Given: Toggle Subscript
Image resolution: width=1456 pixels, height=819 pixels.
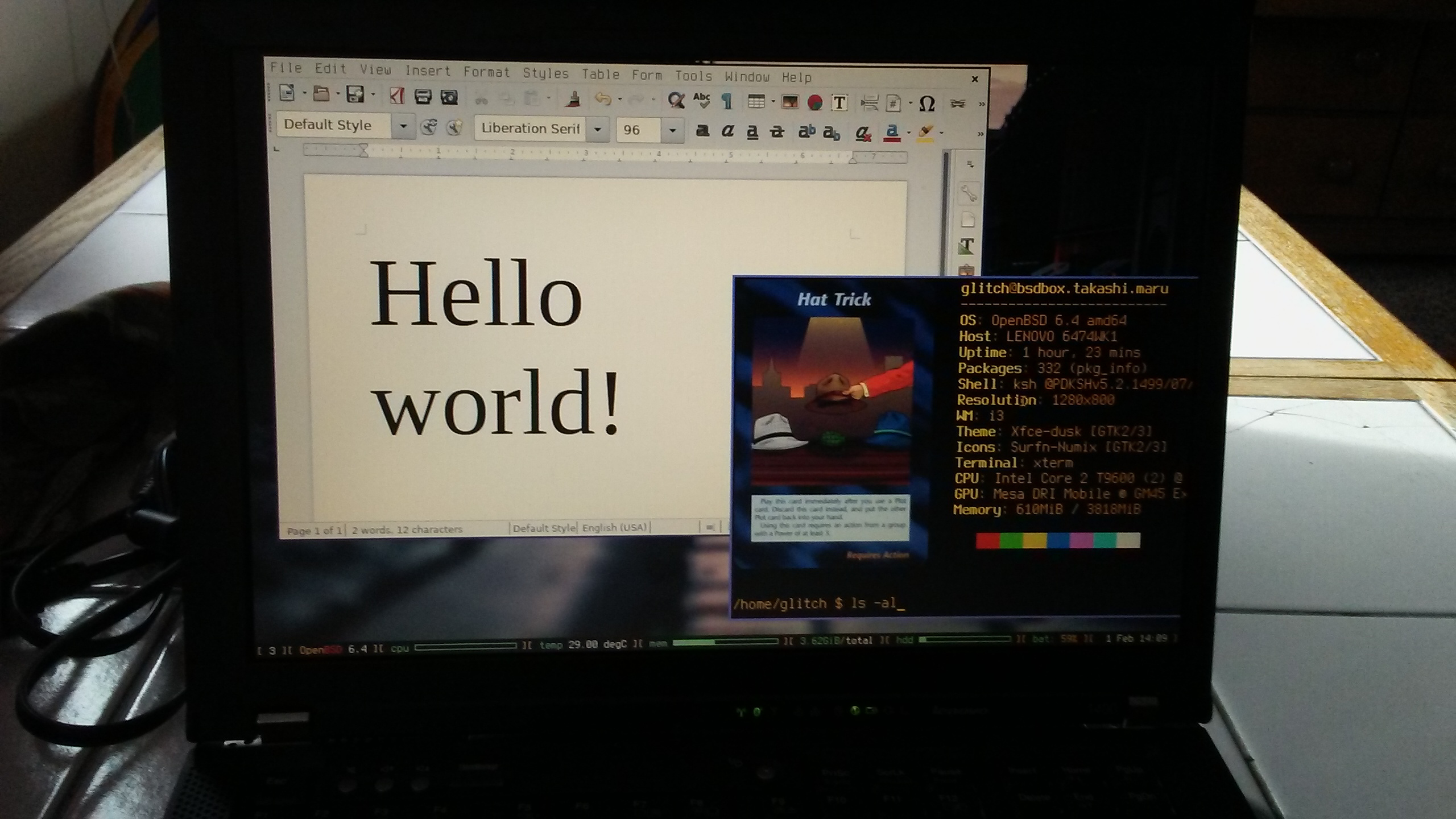Looking at the screenshot, I should (x=832, y=133).
